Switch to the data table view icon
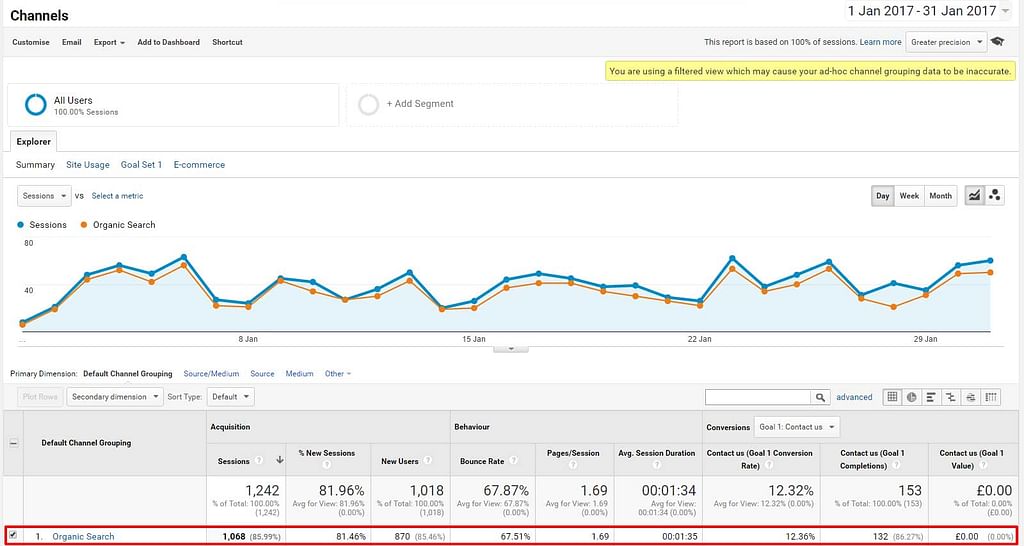The image size is (1024, 546). click(892, 397)
